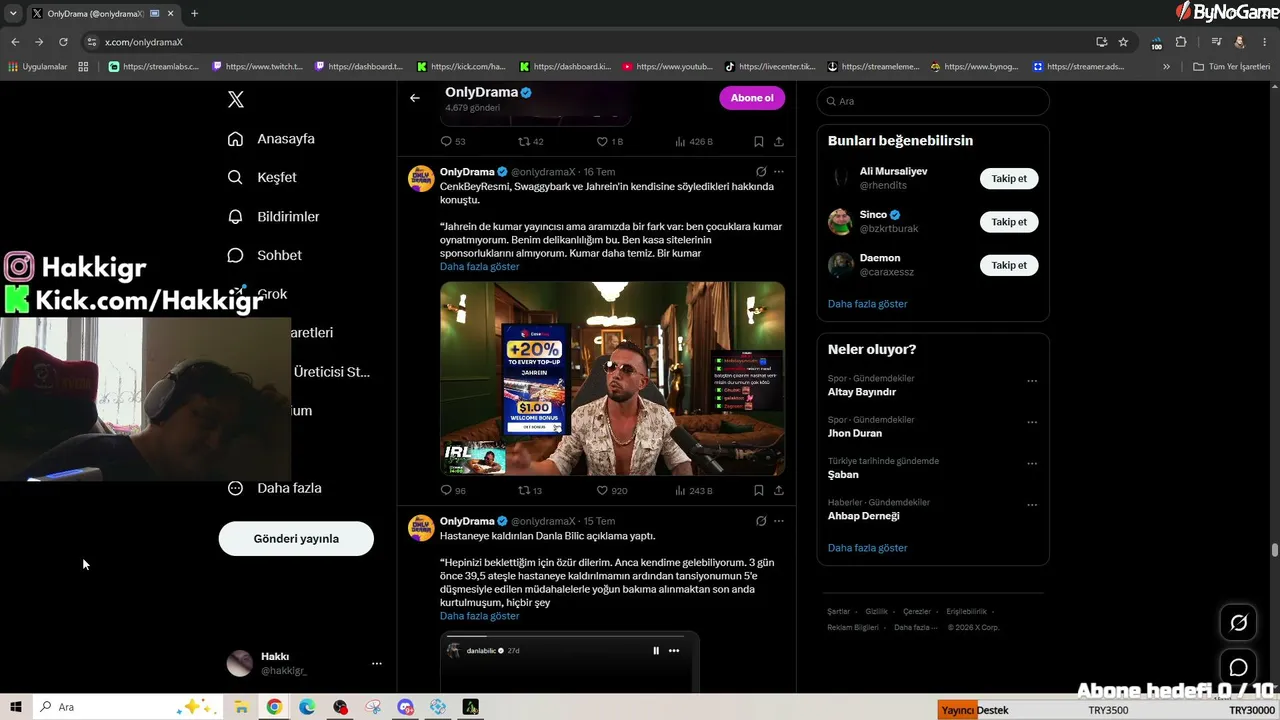Open the Chrome profile avatar
Image resolution: width=1280 pixels, height=720 pixels.
(x=1240, y=42)
